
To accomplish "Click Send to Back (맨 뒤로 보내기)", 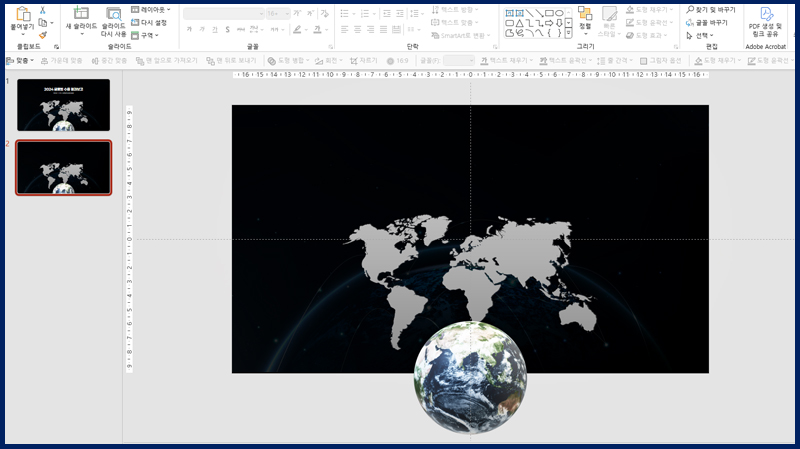I will coord(231,61).
